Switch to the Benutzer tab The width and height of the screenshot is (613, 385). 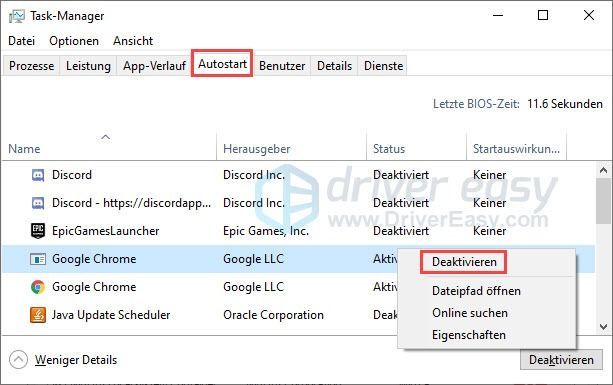coord(282,66)
